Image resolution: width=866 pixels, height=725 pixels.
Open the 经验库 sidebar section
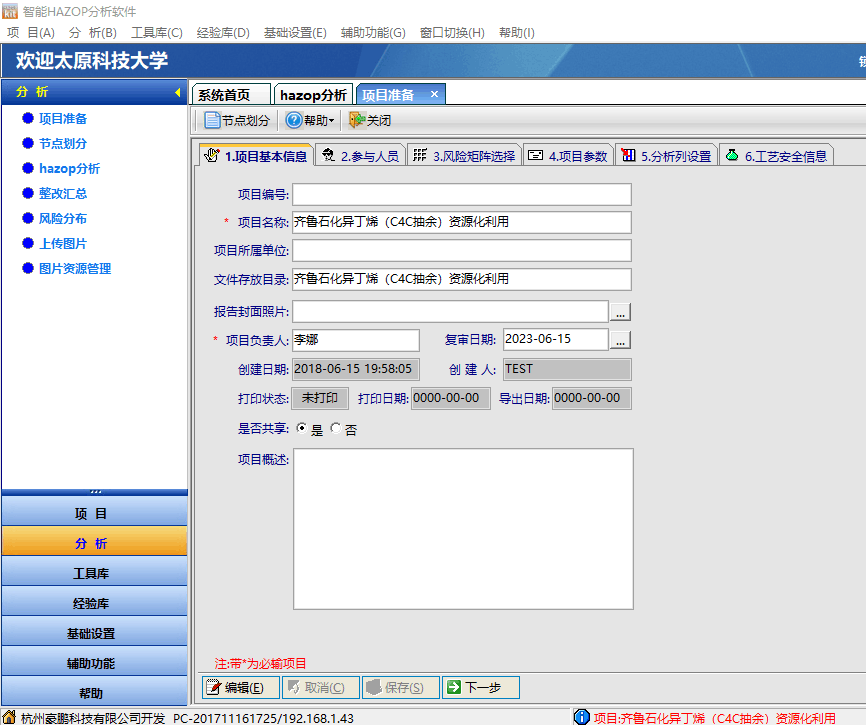click(x=94, y=601)
